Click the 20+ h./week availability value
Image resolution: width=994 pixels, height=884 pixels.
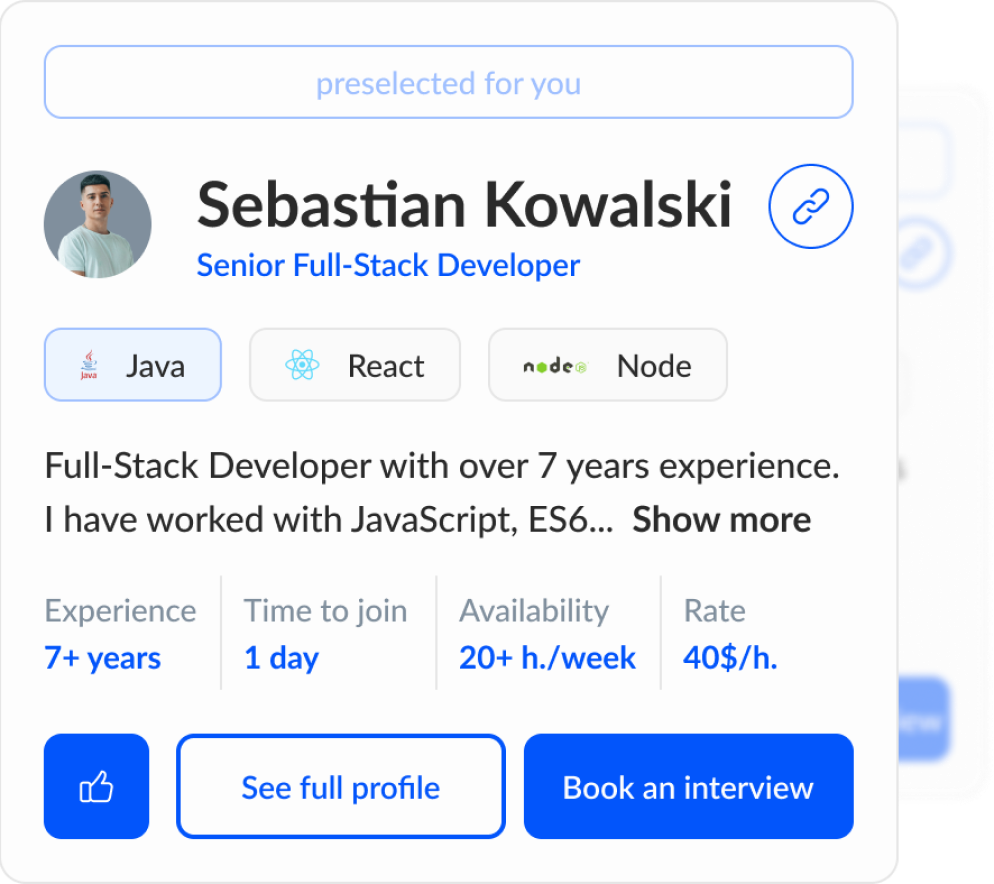[547, 658]
